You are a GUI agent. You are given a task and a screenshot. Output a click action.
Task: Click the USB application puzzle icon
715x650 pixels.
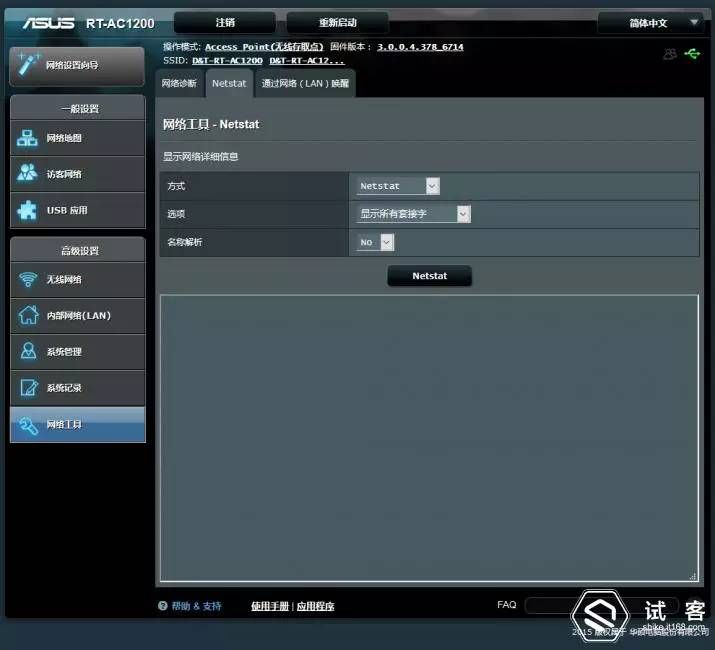[27, 210]
